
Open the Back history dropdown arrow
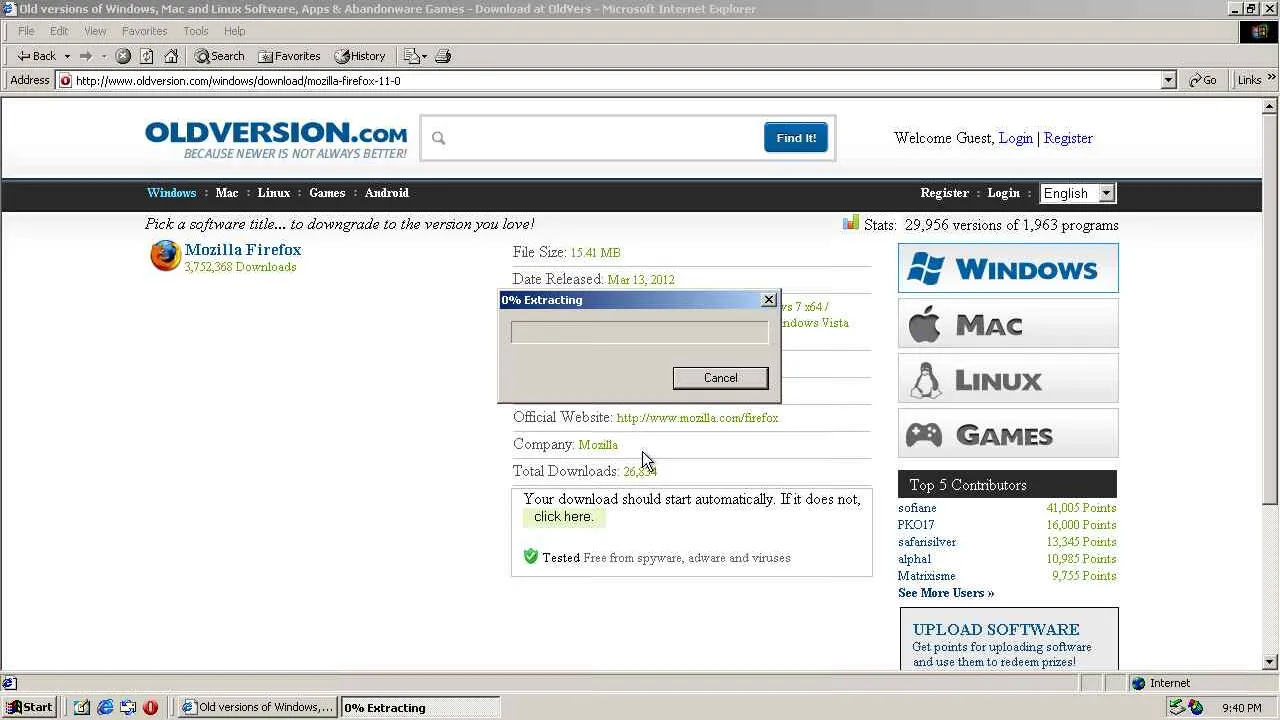tap(67, 56)
